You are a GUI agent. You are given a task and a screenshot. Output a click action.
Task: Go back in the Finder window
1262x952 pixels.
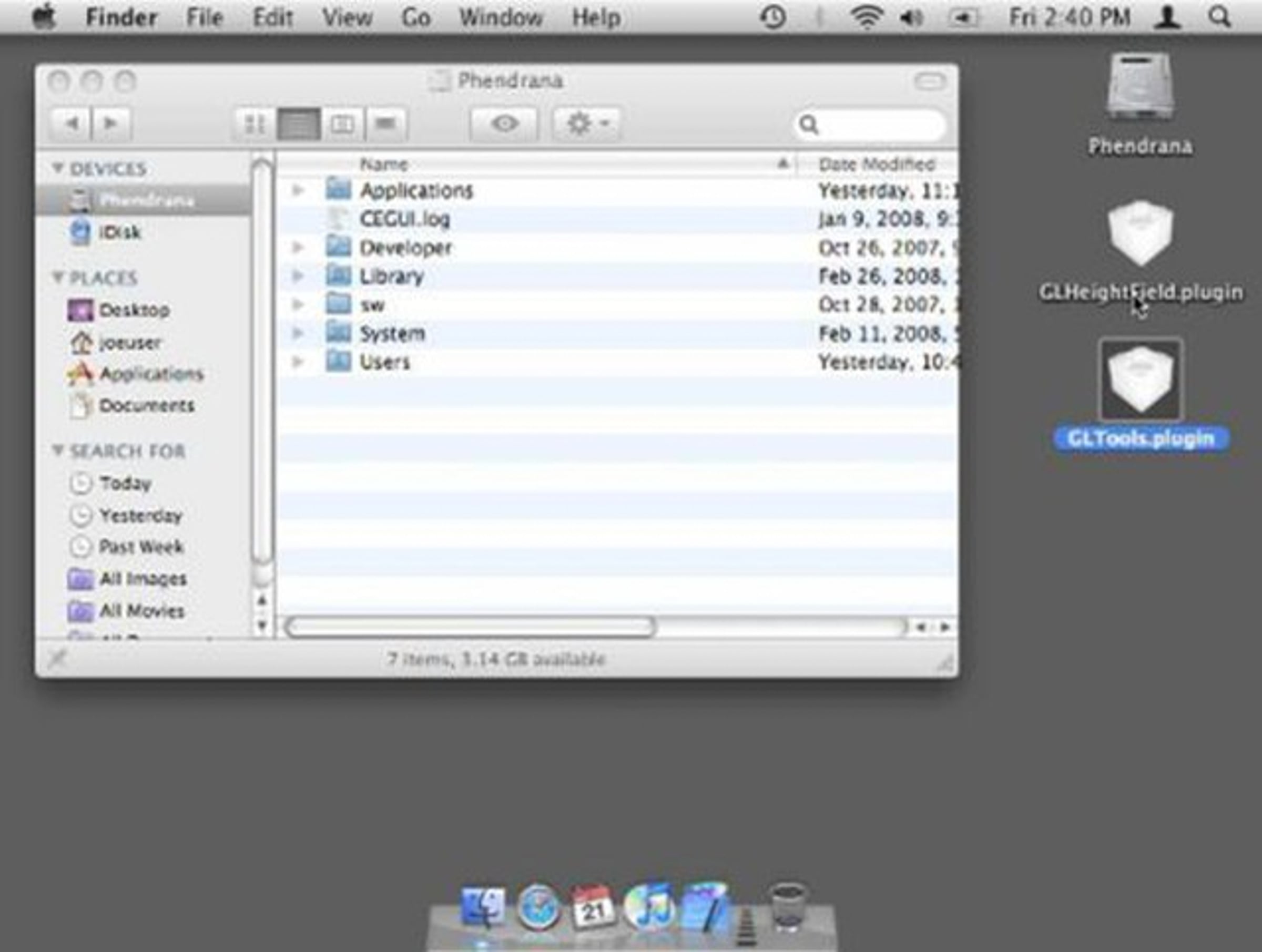coord(70,123)
